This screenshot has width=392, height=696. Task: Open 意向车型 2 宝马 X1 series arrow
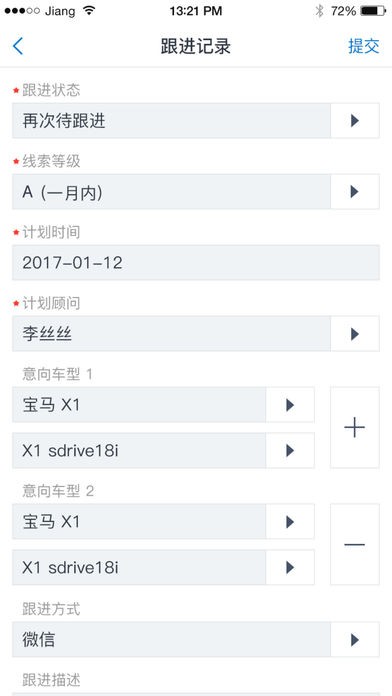point(290,522)
